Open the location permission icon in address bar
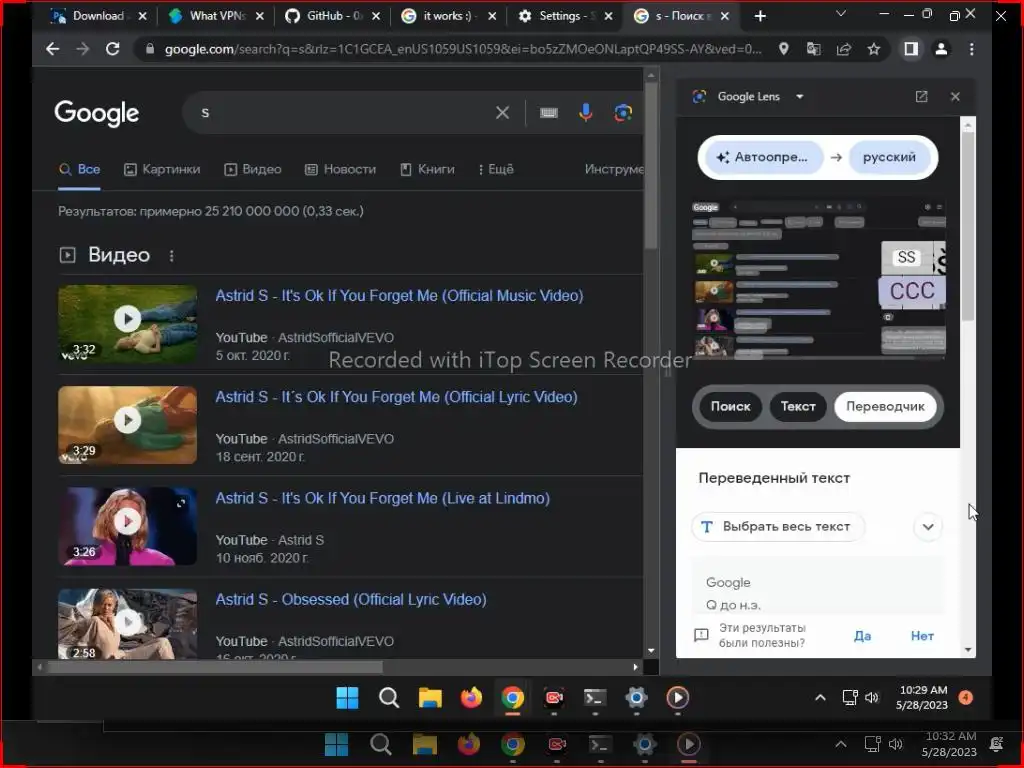Viewport: 1024px width, 768px height. point(784,49)
